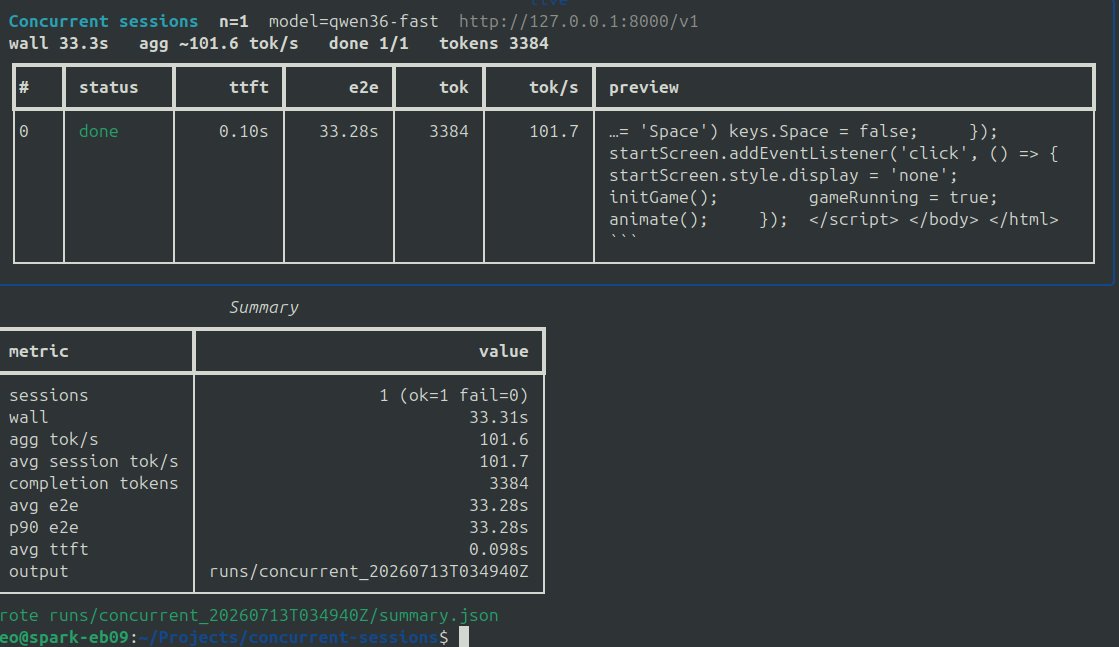The image size is (1119, 647).
Task: Click the 0.10s ttft cell
Action: coord(243,131)
